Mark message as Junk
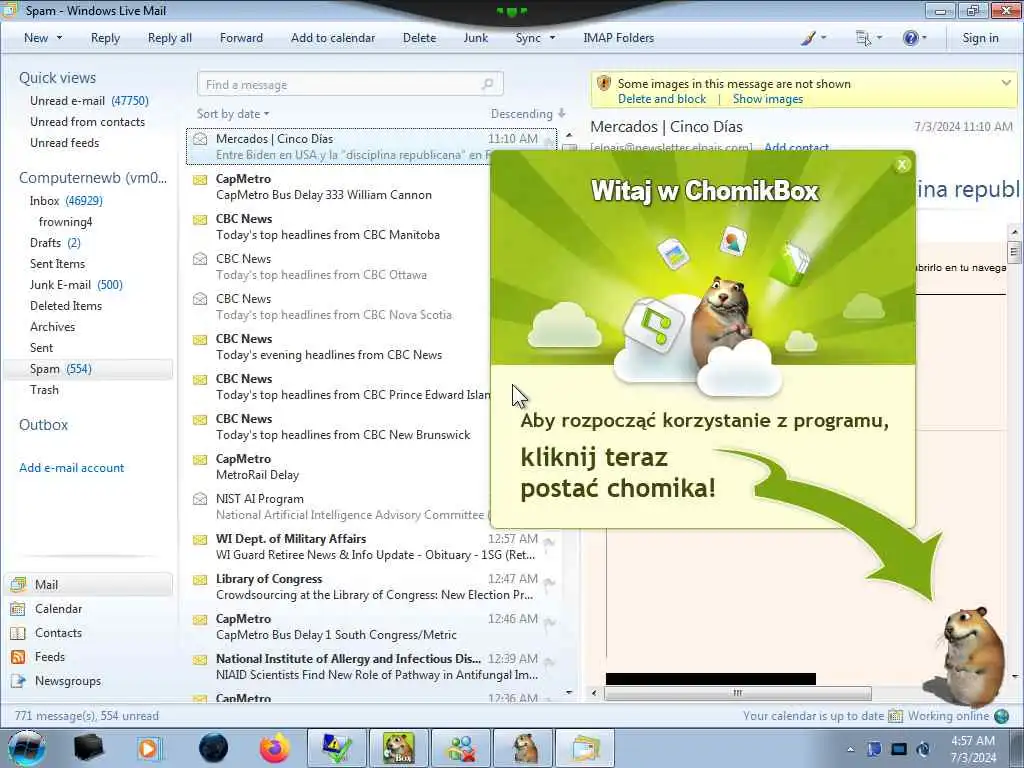The image size is (1024, 768). coord(475,38)
